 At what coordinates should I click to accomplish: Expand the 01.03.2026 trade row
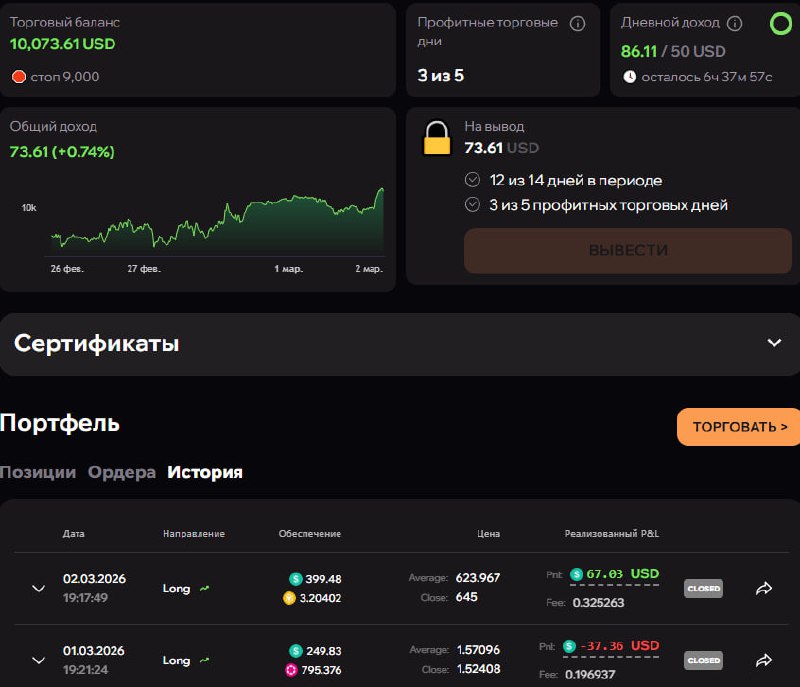[x=39, y=660]
